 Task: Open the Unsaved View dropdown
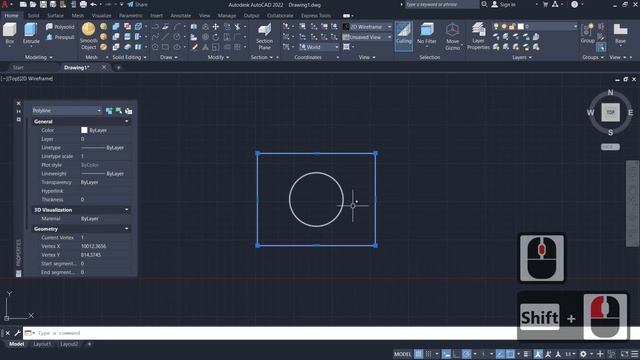point(367,37)
